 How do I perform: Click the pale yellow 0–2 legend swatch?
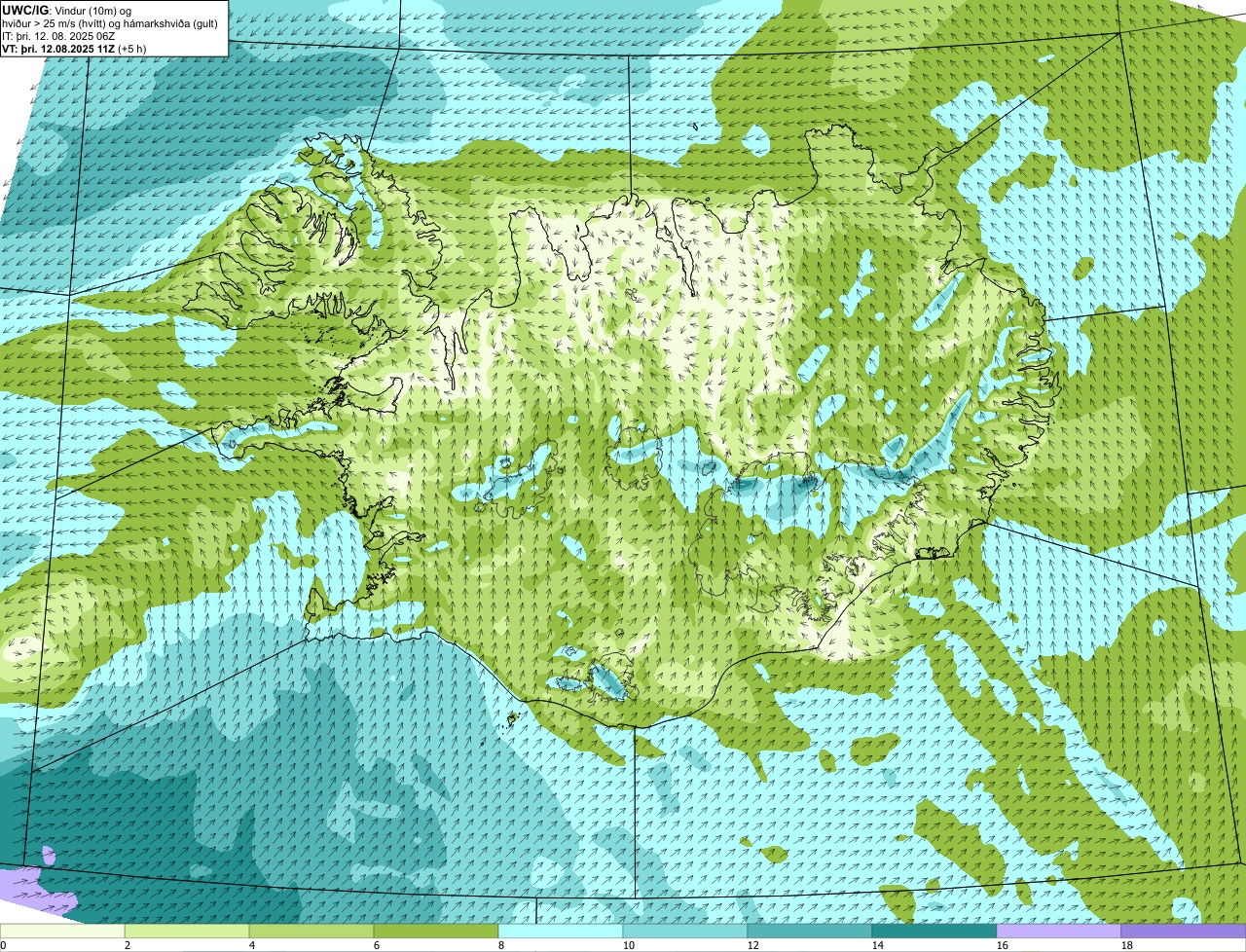click(x=62, y=932)
